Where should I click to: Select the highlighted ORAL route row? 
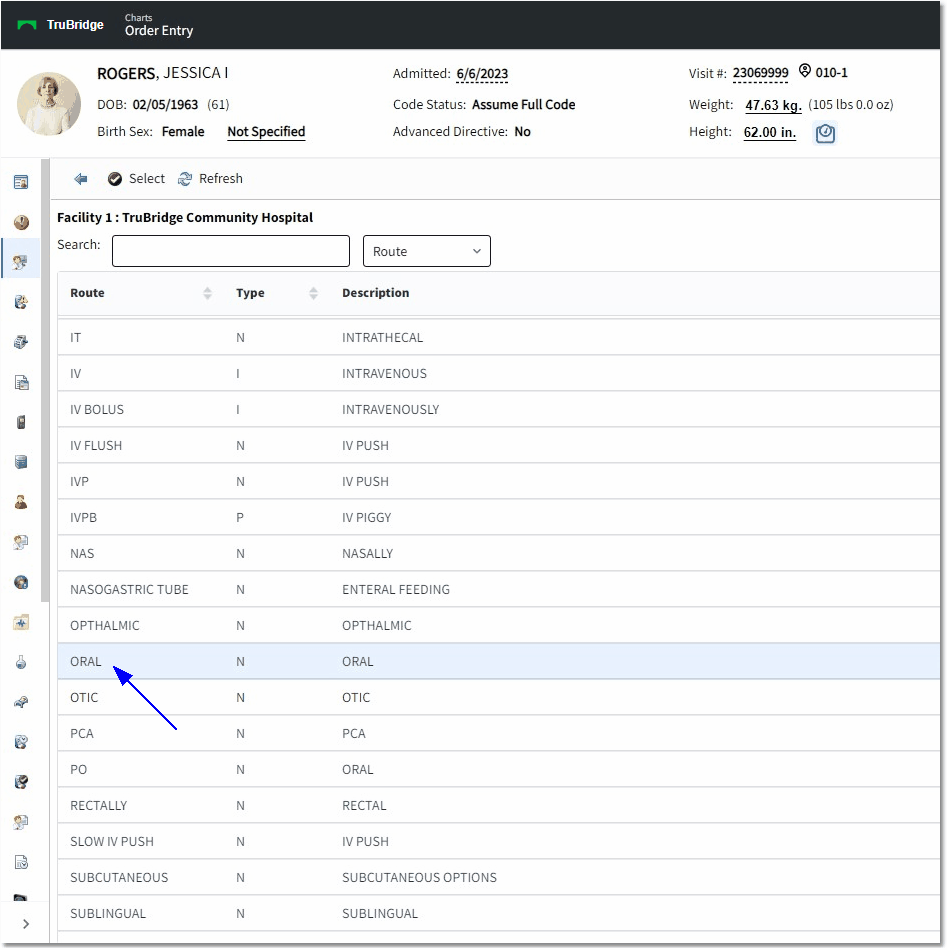click(499, 662)
